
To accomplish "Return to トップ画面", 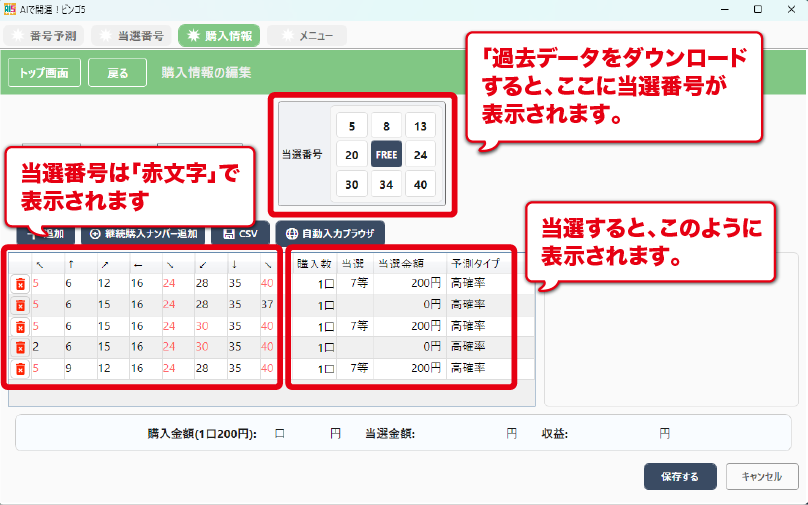I will [x=44, y=73].
